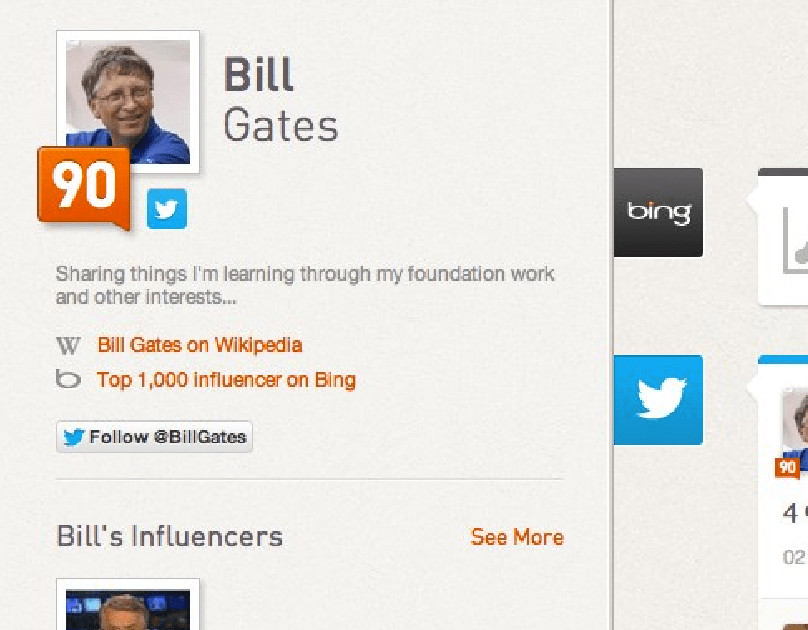
Task: Open the Top 1,000 influencer on Bing link
Action: point(226,380)
